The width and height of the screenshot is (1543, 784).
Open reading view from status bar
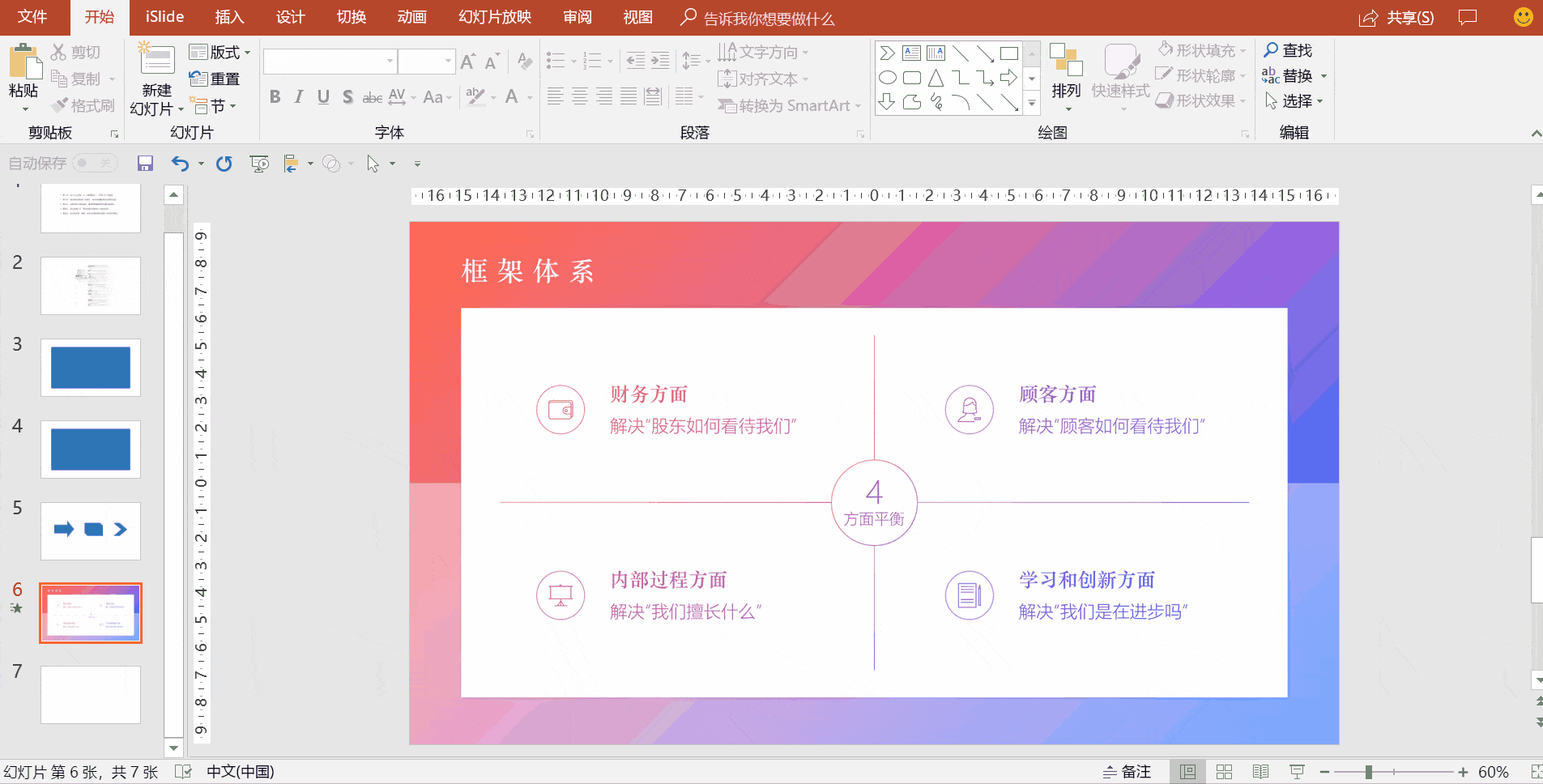[x=1260, y=772]
